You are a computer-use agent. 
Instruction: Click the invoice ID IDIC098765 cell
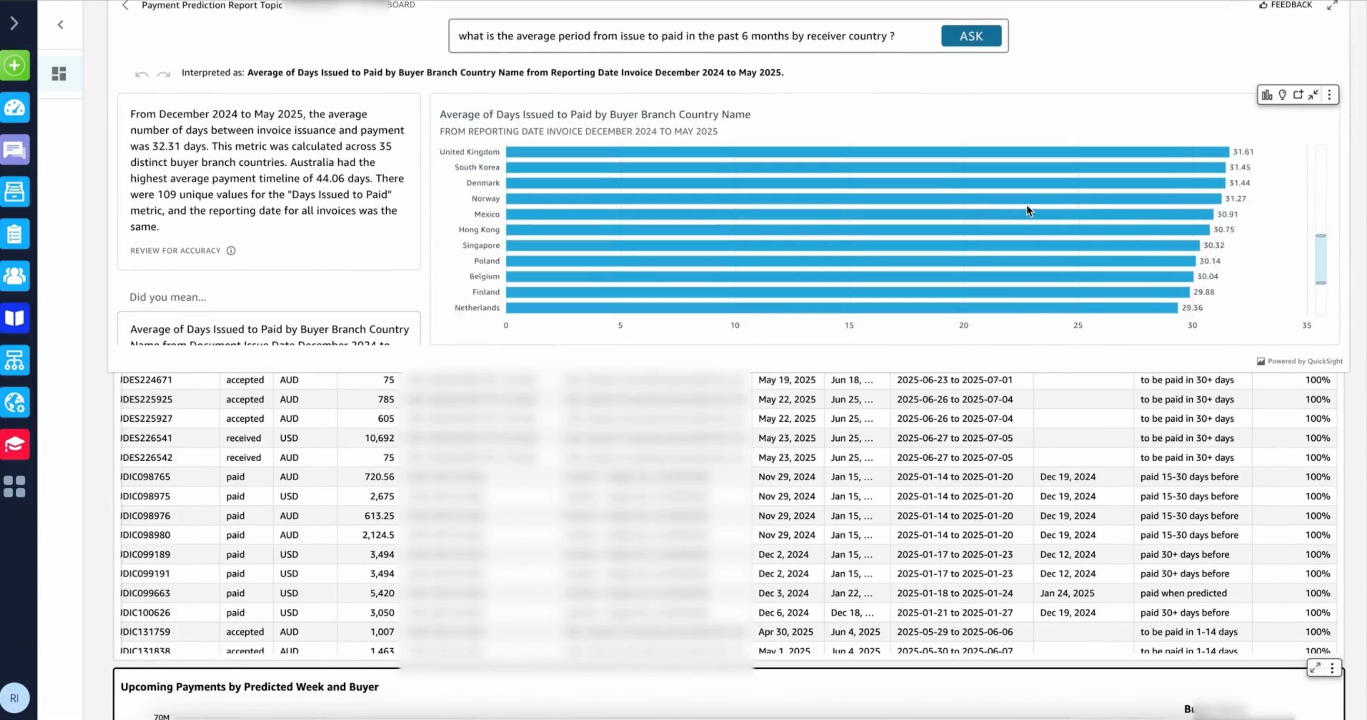pyautogui.click(x=146, y=477)
